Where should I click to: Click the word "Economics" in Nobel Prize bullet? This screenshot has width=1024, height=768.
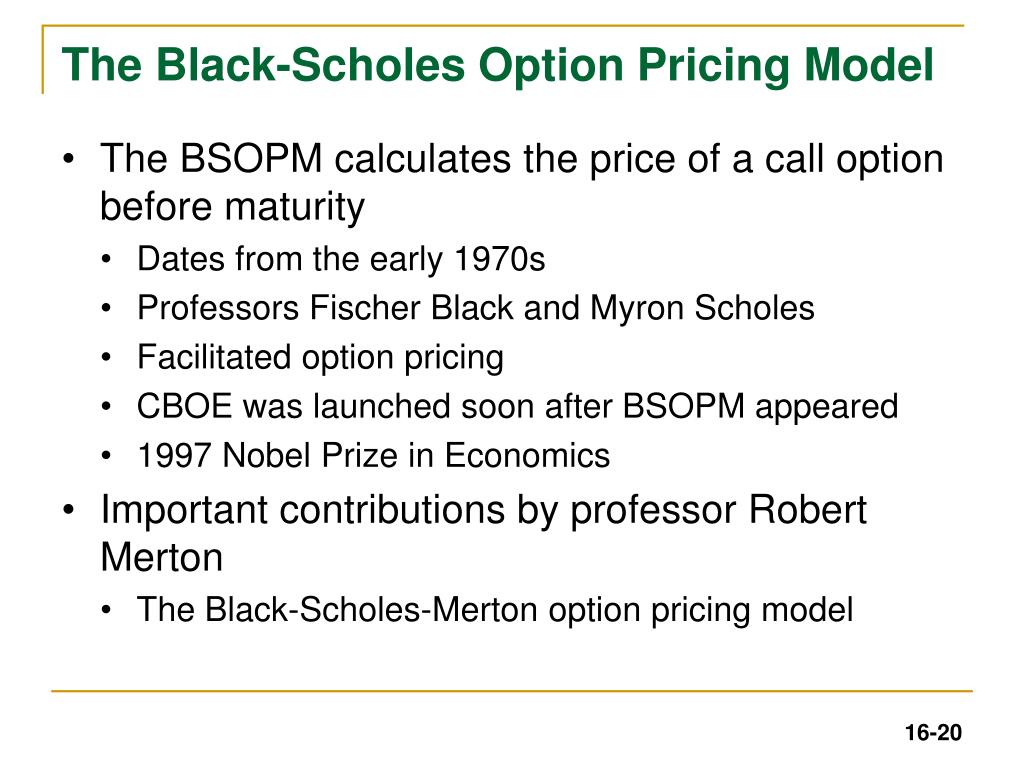coord(527,456)
